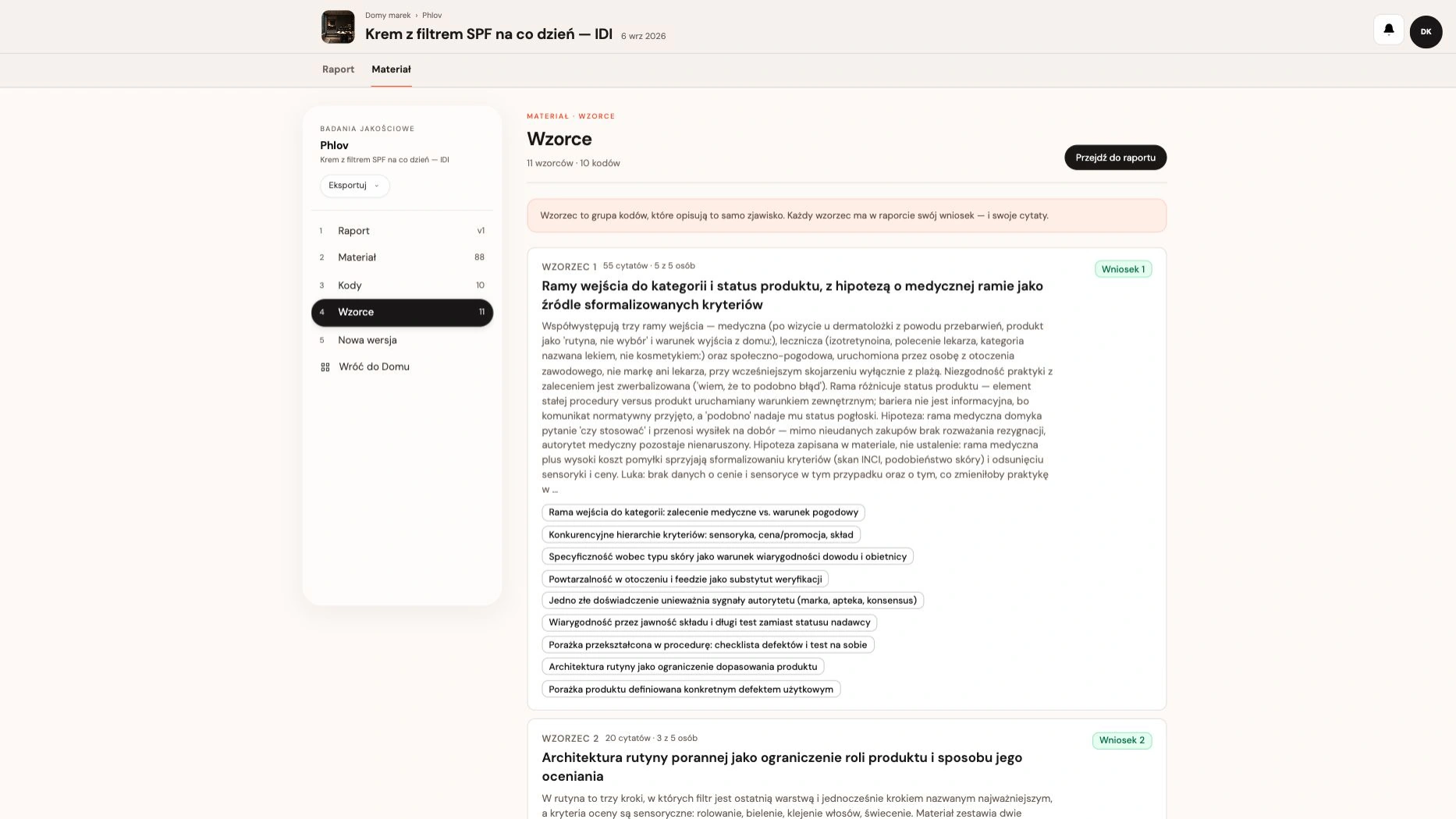Screen dimensions: 1456x819
Task: Open the Wniosek 2 badge
Action: [x=1122, y=740]
